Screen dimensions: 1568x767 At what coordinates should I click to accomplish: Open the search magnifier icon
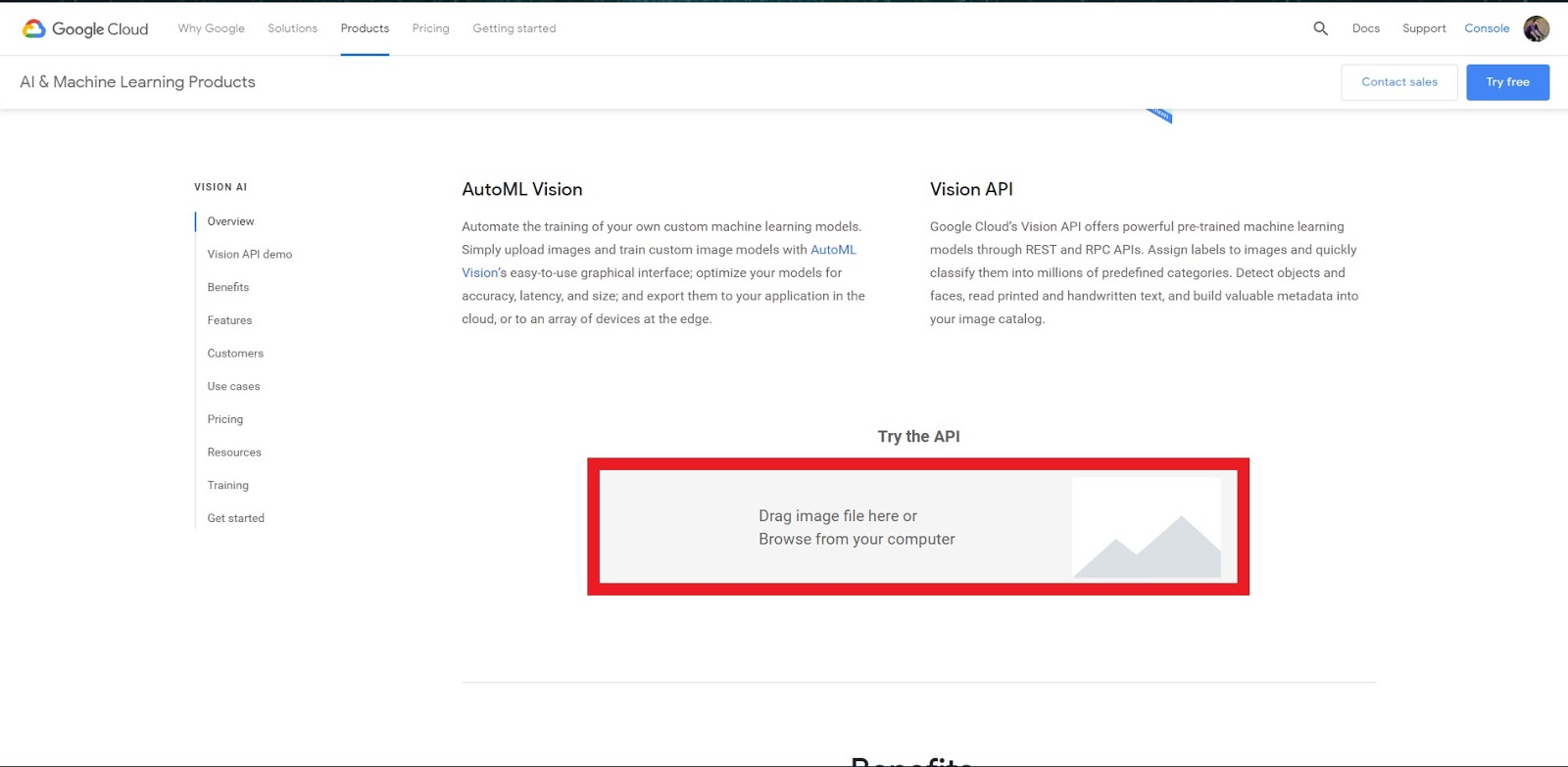coord(1320,28)
